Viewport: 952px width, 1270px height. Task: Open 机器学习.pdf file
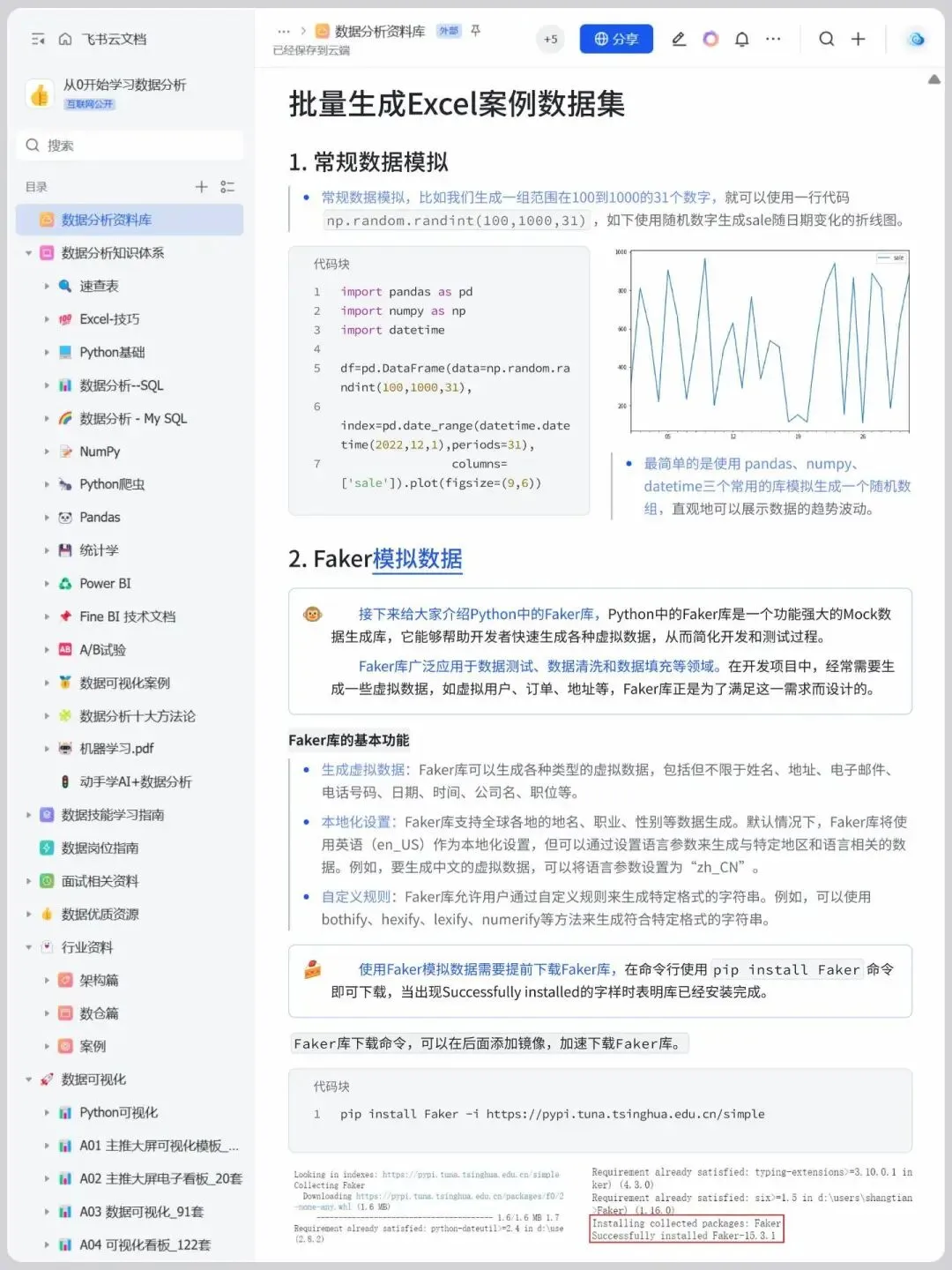point(116,749)
